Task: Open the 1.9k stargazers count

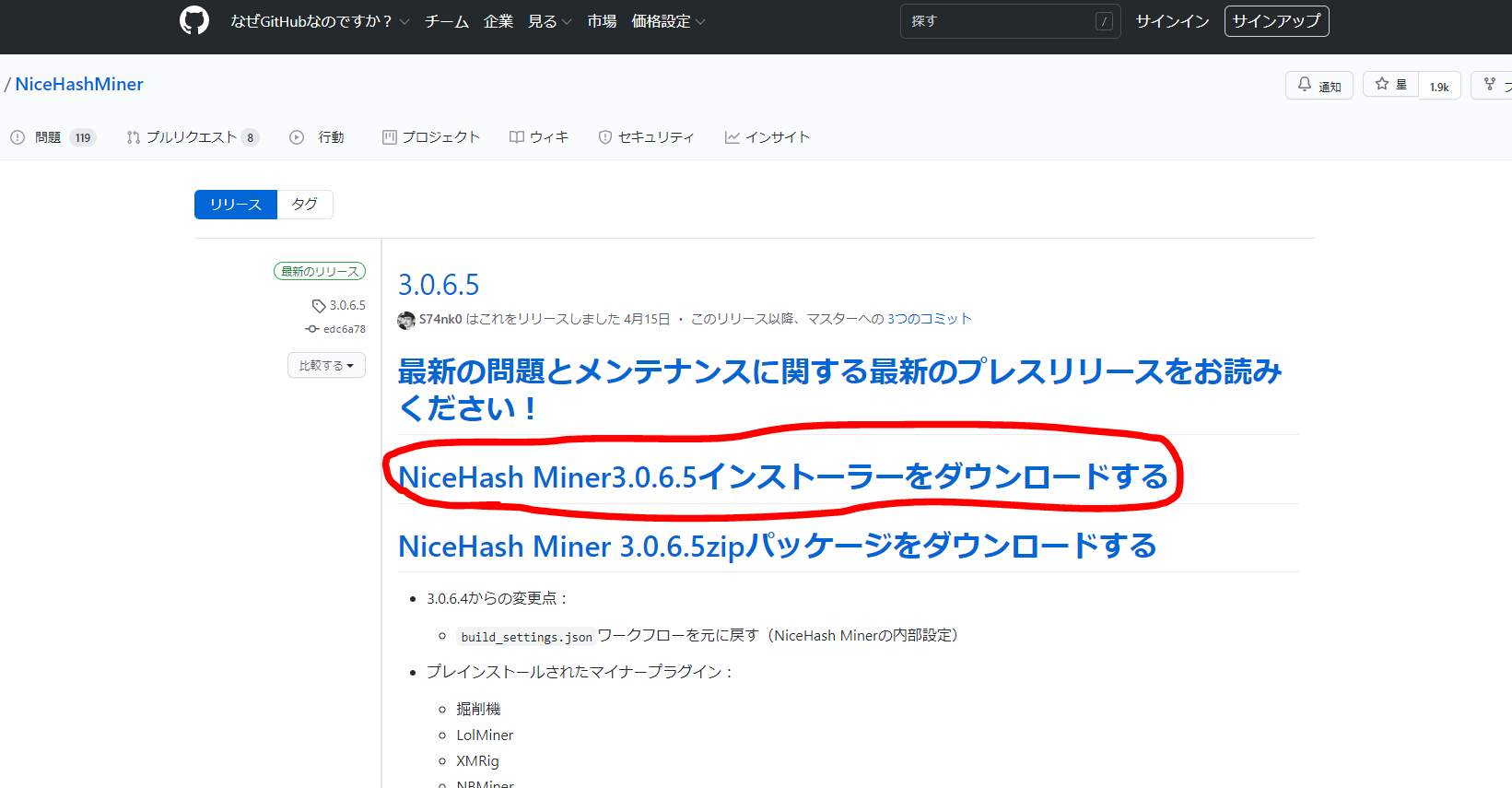Action: (x=1439, y=87)
